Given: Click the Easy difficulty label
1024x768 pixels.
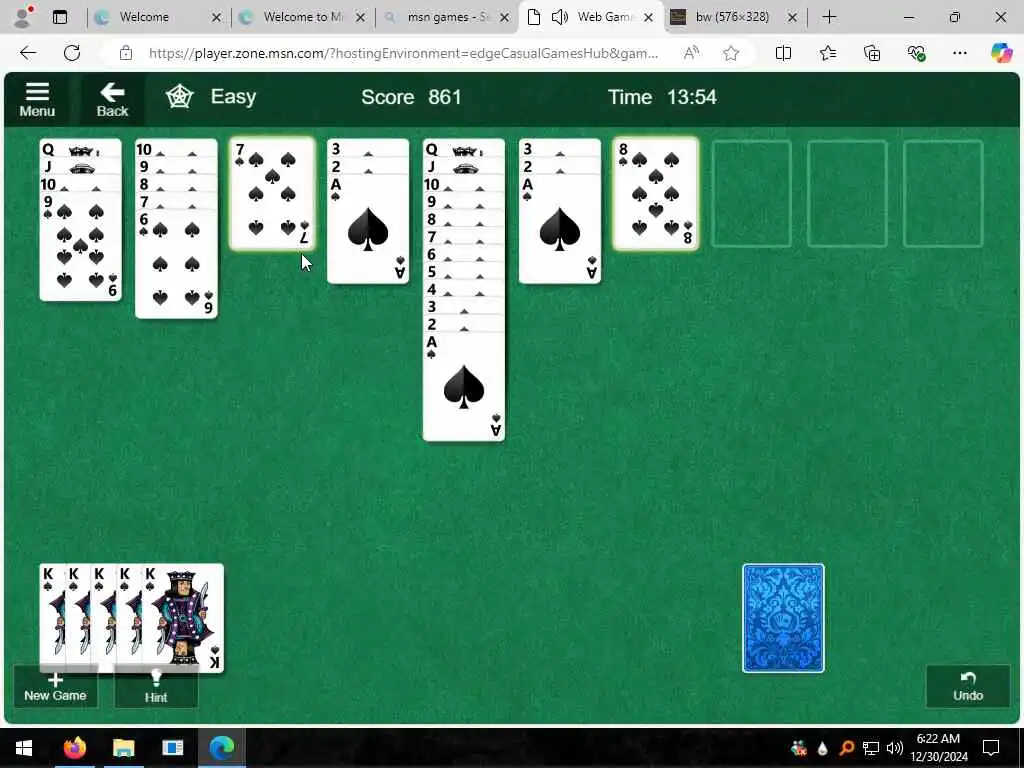Looking at the screenshot, I should click(233, 97).
